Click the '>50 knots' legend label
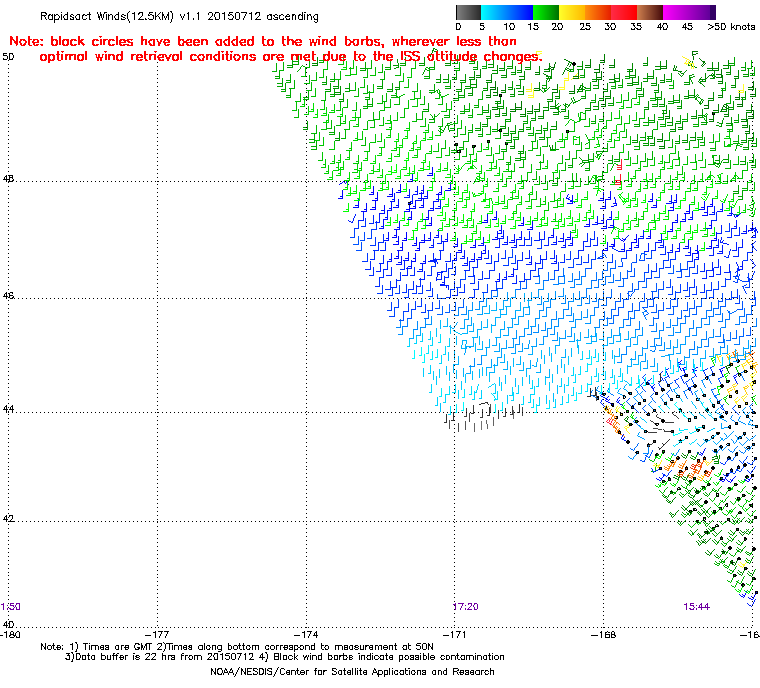Image resolution: width=760 pixels, height=688 pixels. click(x=731, y=27)
